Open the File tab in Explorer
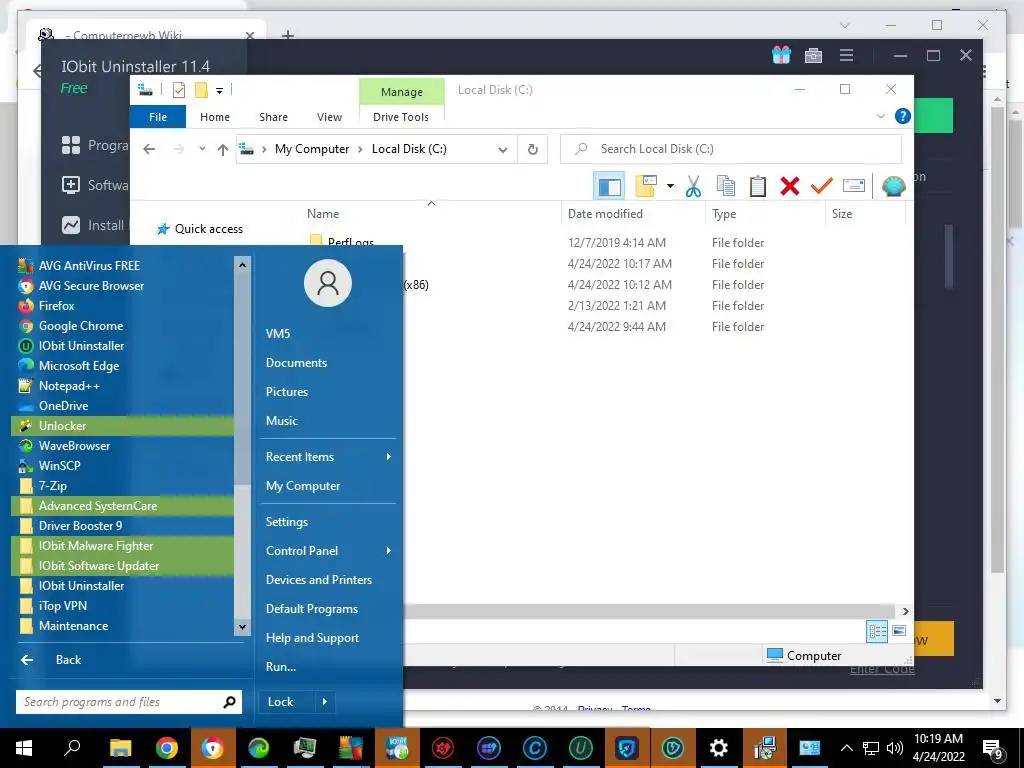Image resolution: width=1024 pixels, height=768 pixels. [158, 117]
